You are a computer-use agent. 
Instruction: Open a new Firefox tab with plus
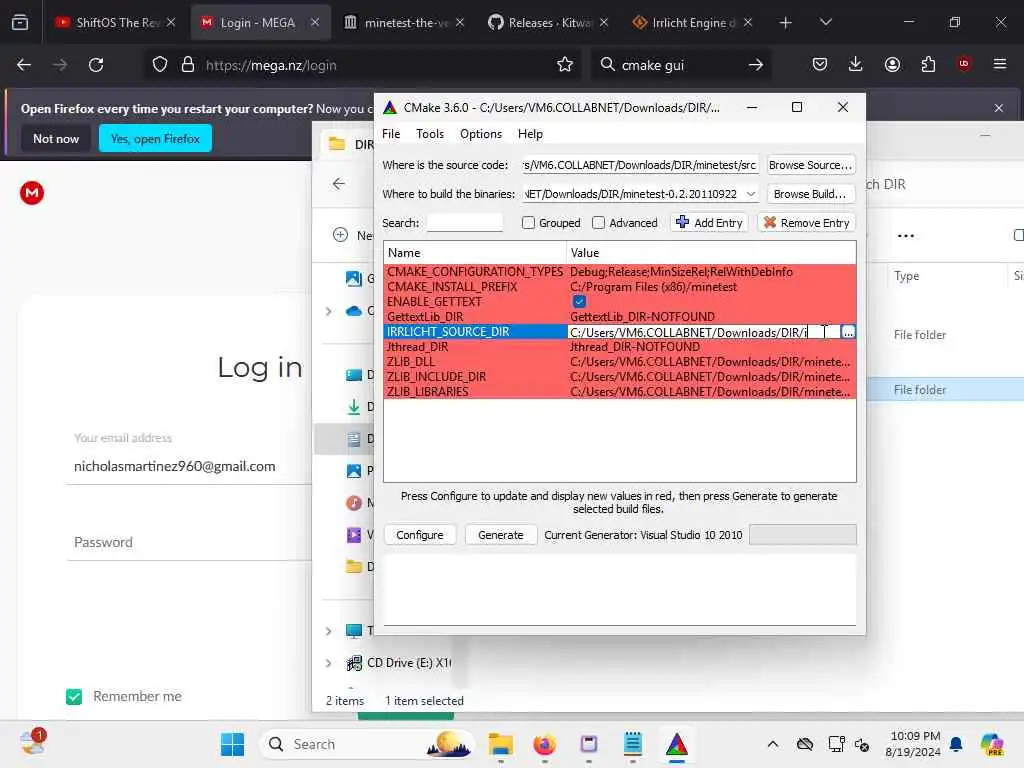tap(786, 23)
